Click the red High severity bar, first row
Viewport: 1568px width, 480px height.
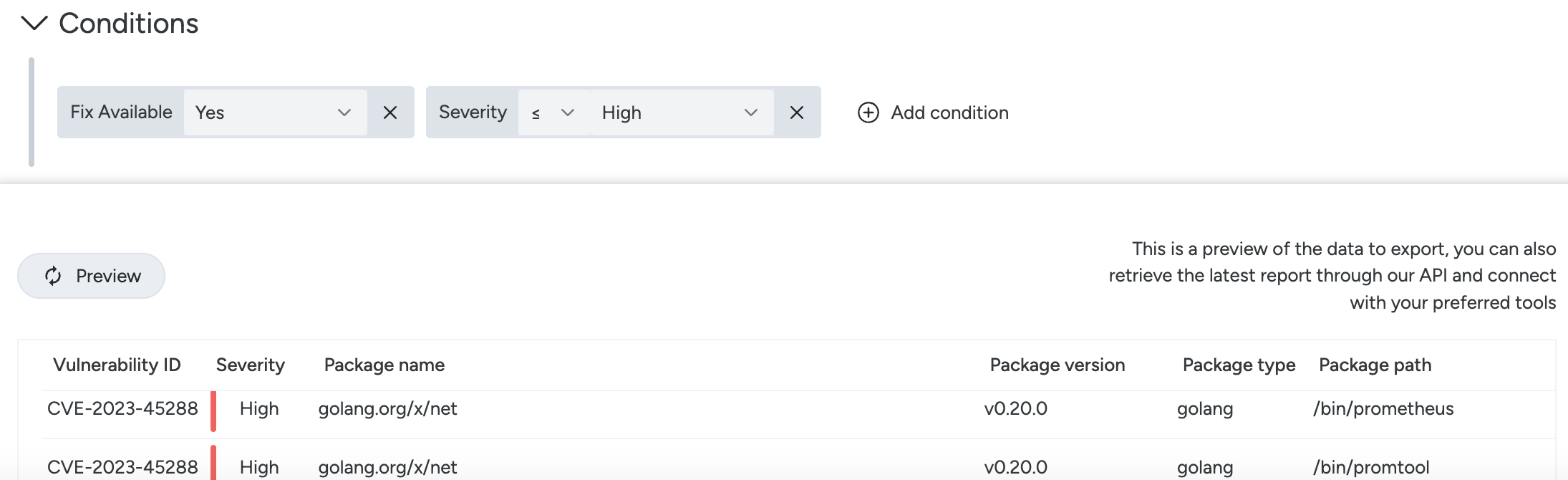213,411
